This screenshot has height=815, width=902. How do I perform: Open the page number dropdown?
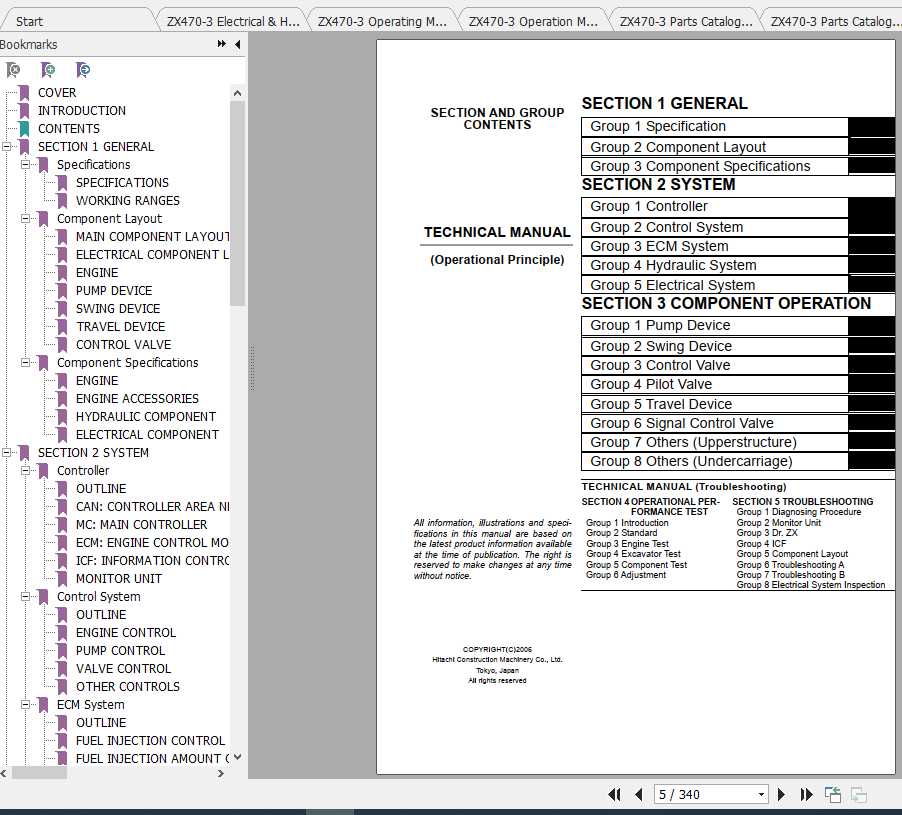pos(759,794)
